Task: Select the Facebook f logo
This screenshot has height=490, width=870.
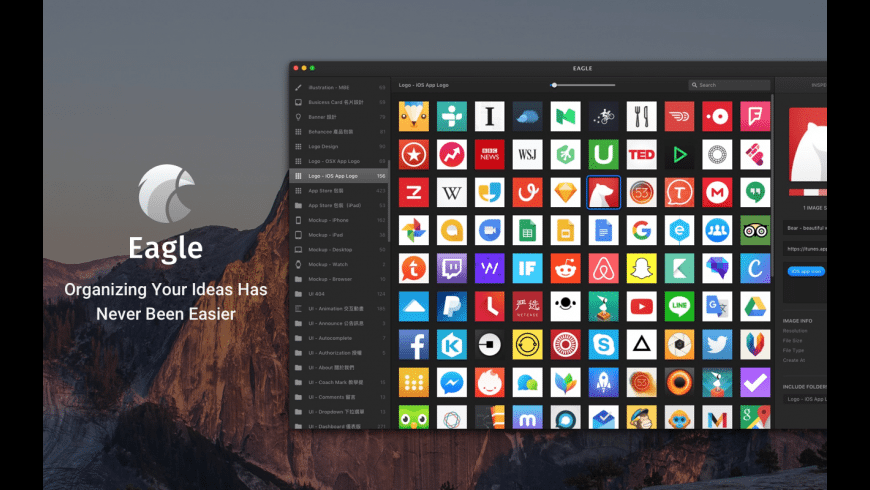Action: pos(414,344)
